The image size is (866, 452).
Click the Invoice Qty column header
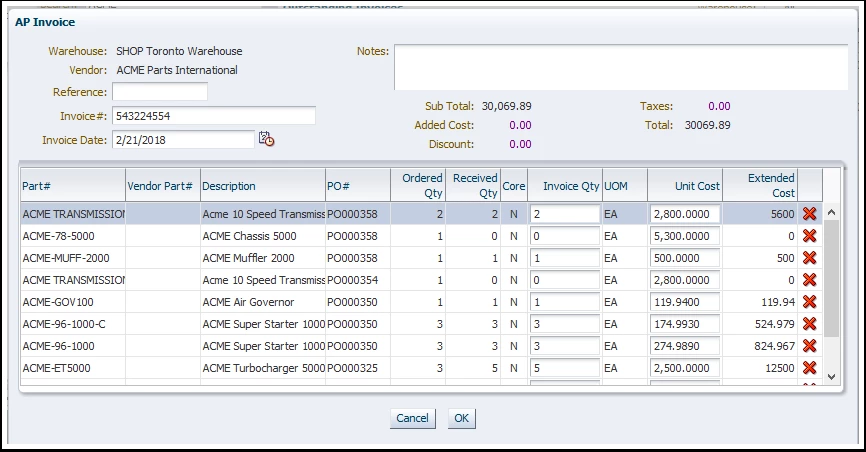[565, 186]
